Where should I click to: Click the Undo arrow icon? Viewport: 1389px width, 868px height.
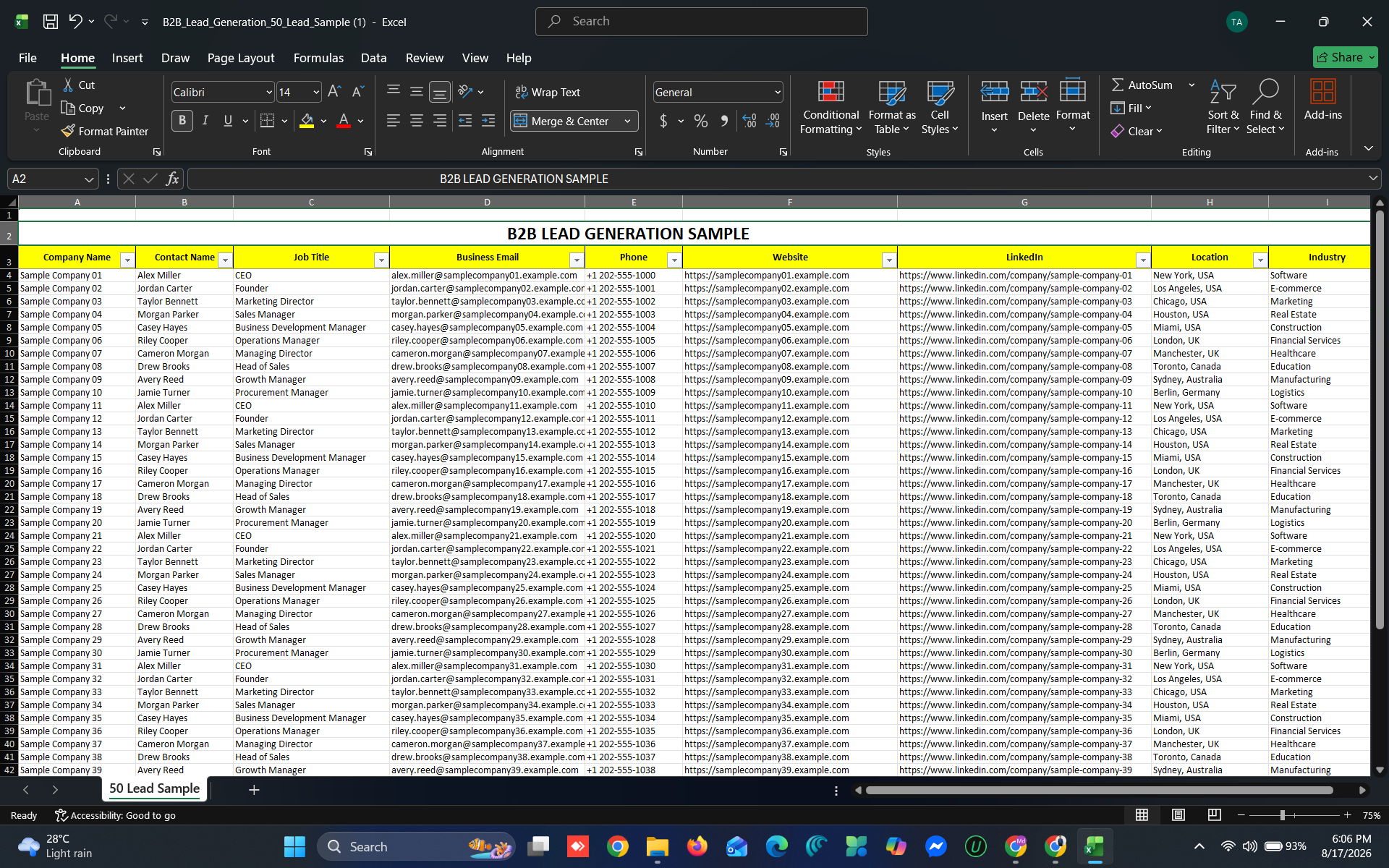coord(75,22)
